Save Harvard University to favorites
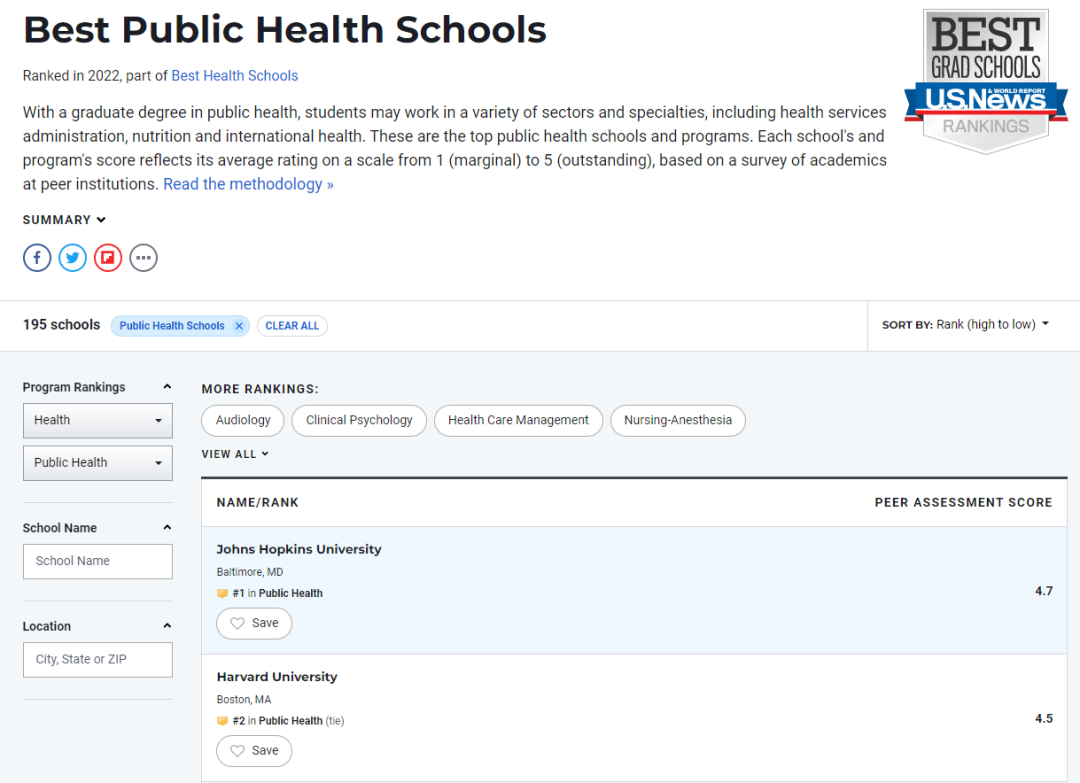 click(254, 751)
